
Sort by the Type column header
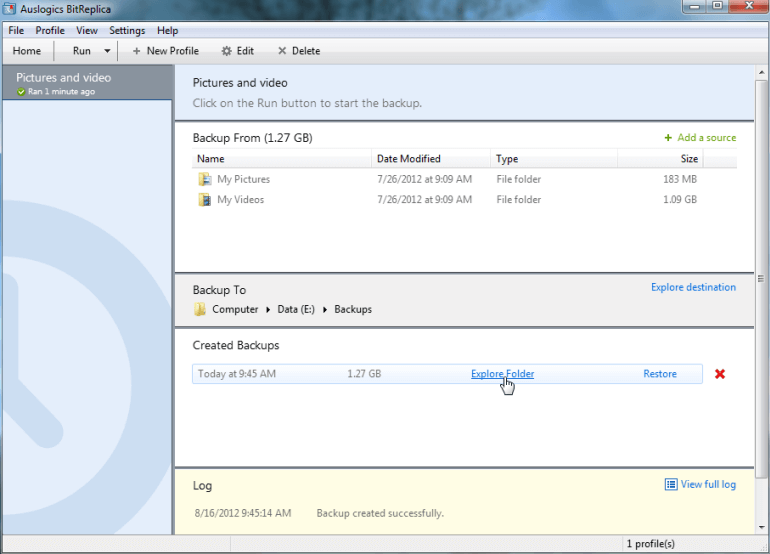[x=553, y=159]
